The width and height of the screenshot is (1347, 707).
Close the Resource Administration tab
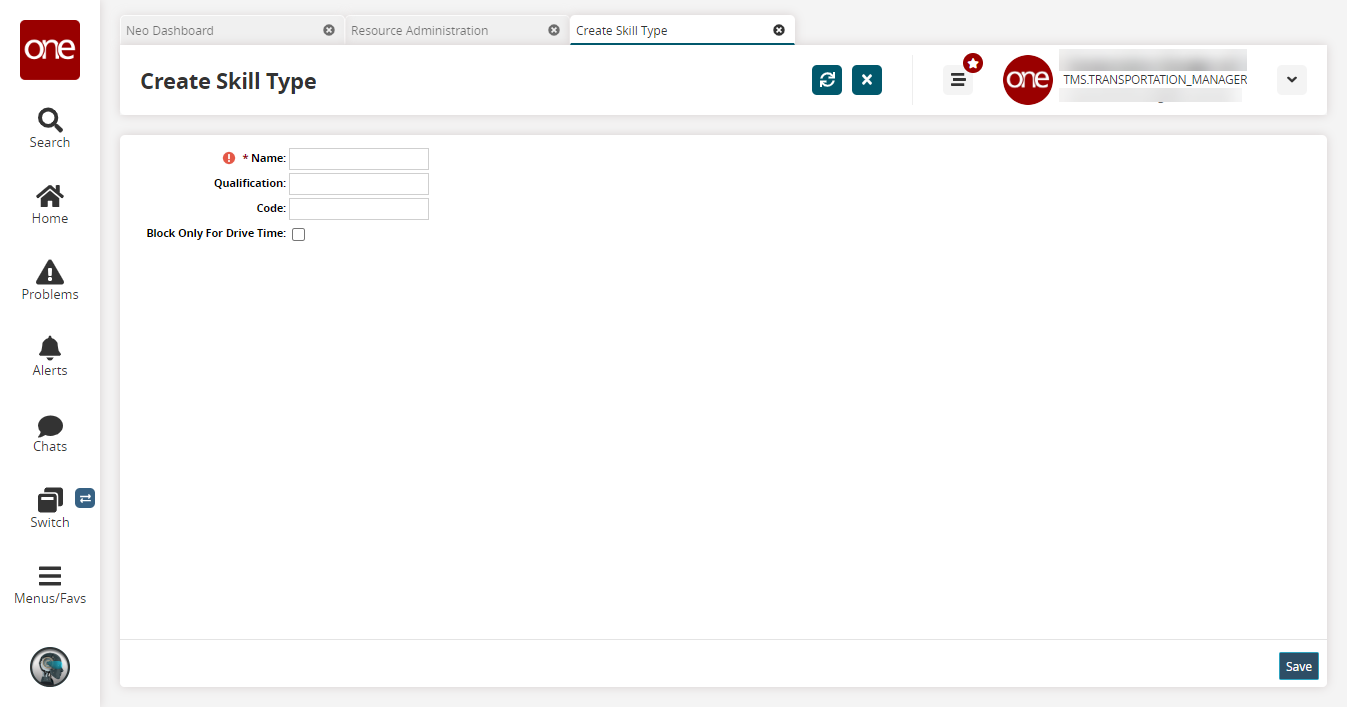click(x=554, y=30)
